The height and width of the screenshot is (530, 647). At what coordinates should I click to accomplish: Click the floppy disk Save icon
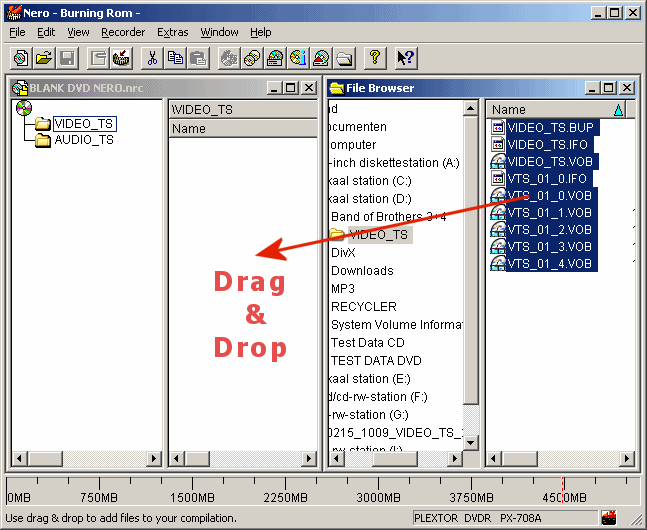tap(67, 58)
